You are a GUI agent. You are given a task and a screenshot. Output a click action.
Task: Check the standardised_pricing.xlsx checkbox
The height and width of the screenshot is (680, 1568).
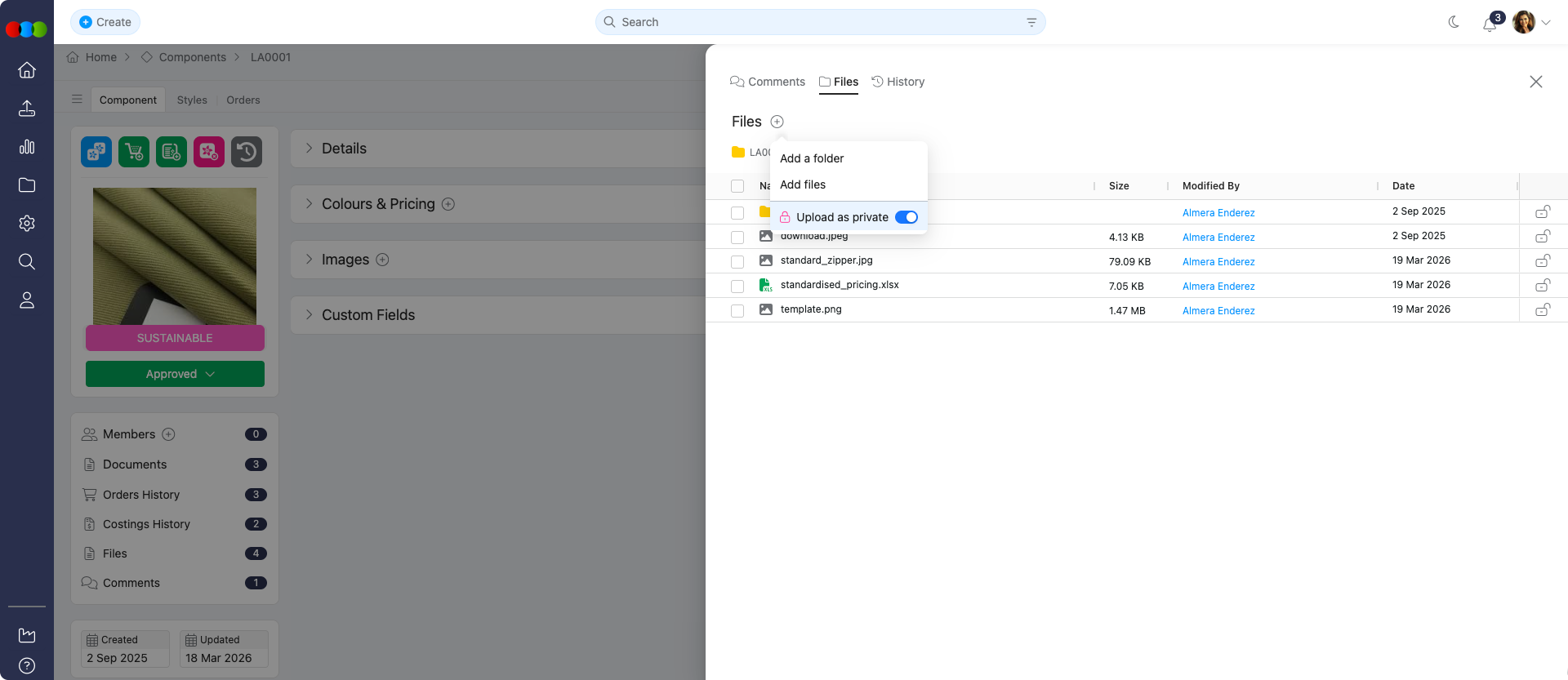click(x=737, y=287)
